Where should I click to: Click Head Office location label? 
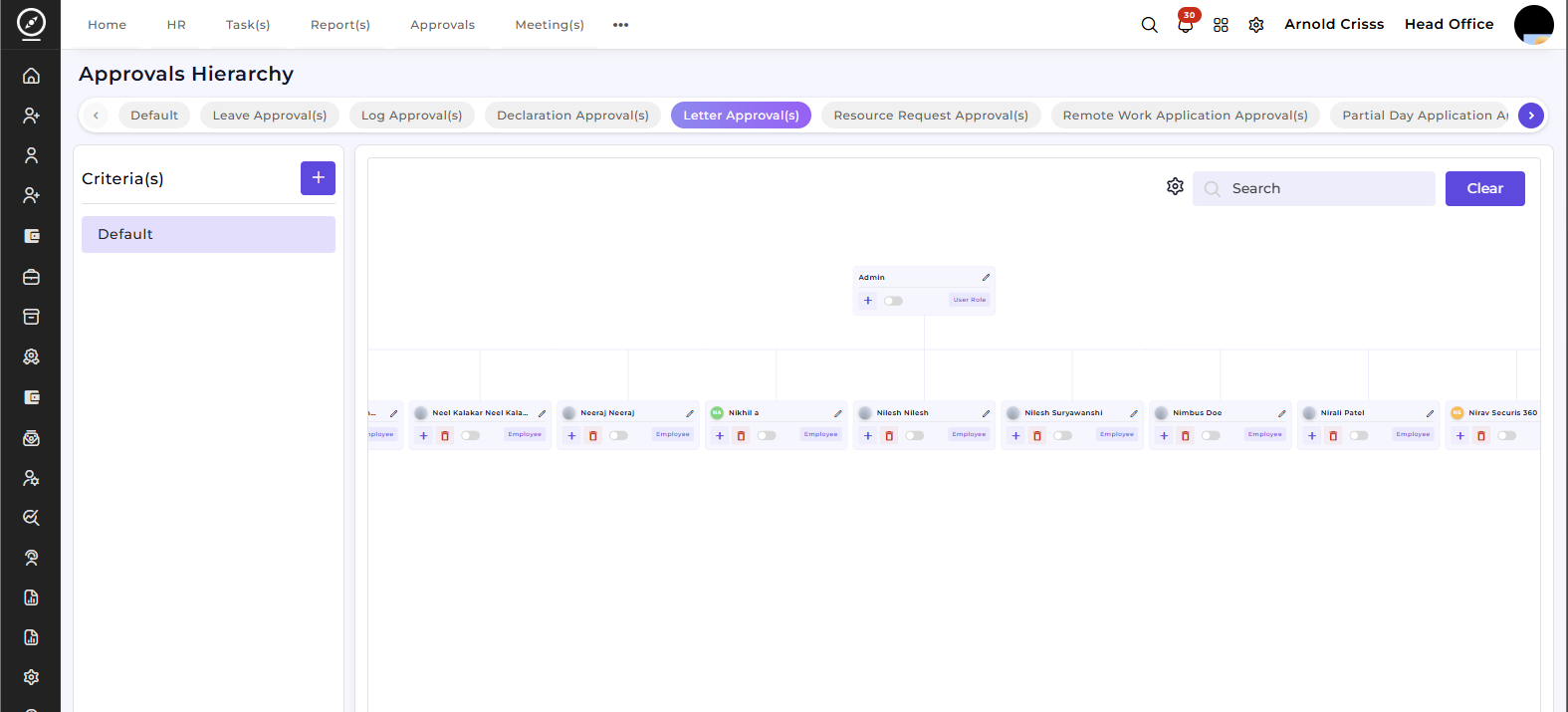coord(1449,24)
